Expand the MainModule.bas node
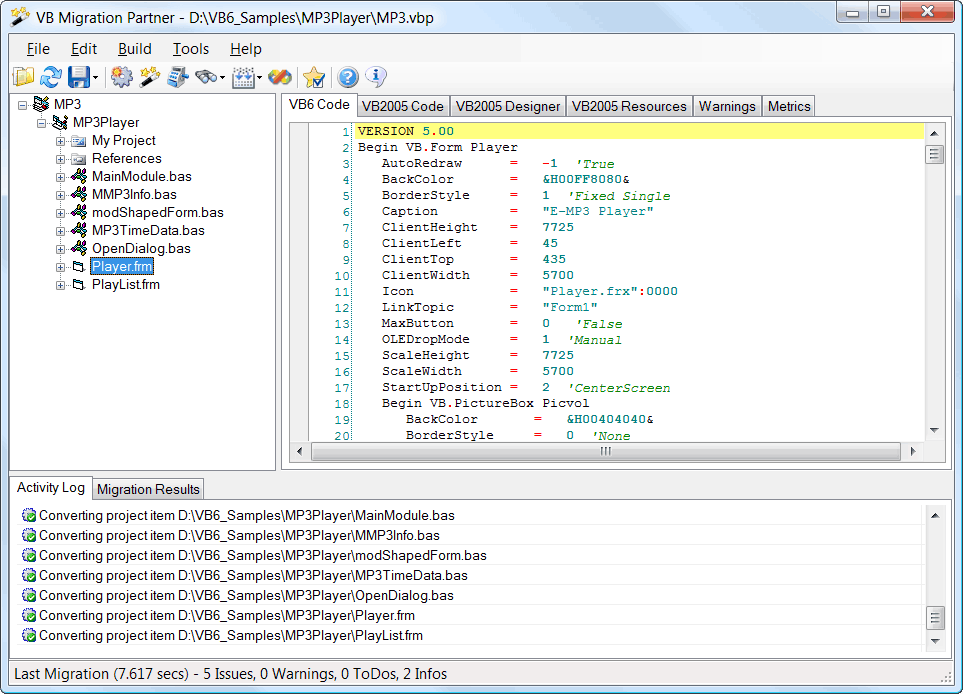The image size is (963, 694). tap(60, 177)
